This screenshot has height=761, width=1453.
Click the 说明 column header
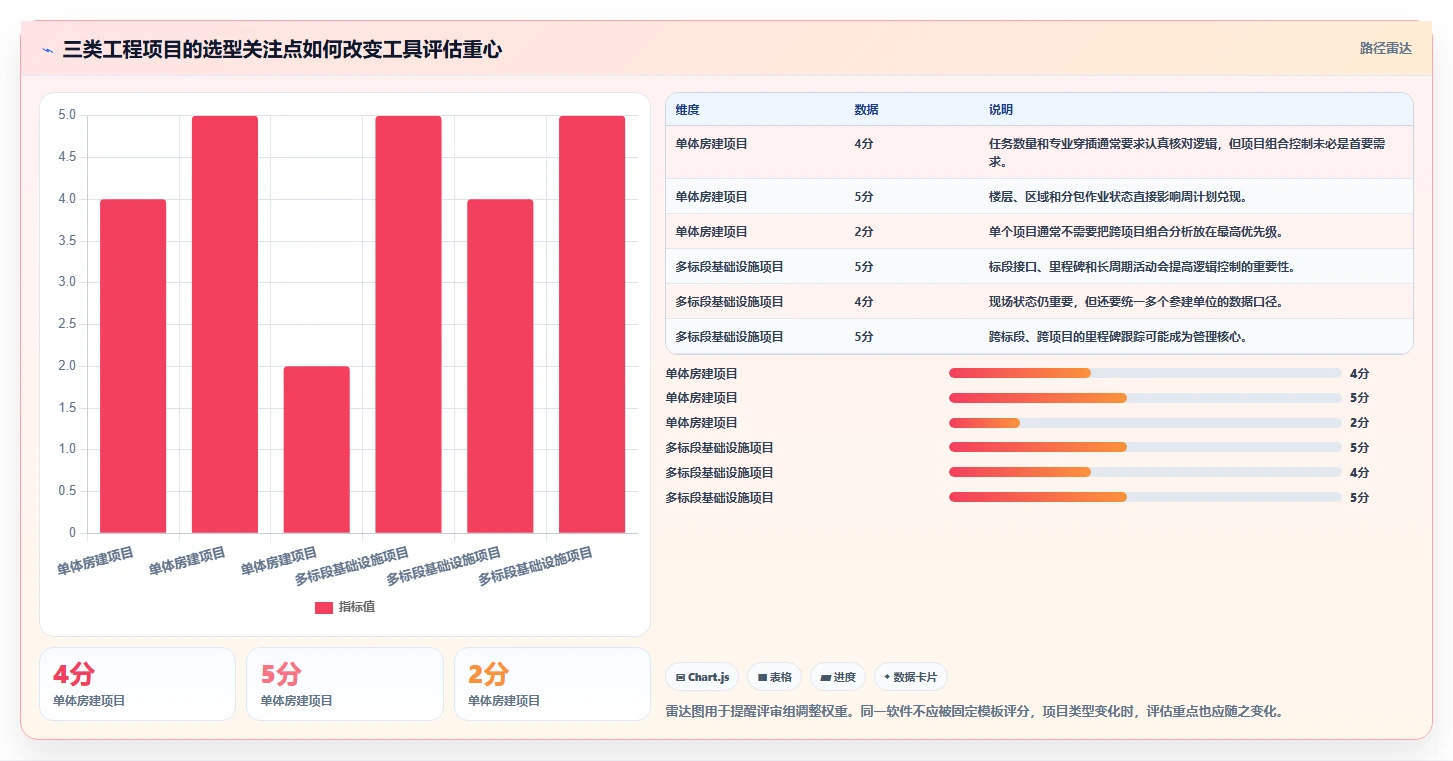[x=1001, y=110]
